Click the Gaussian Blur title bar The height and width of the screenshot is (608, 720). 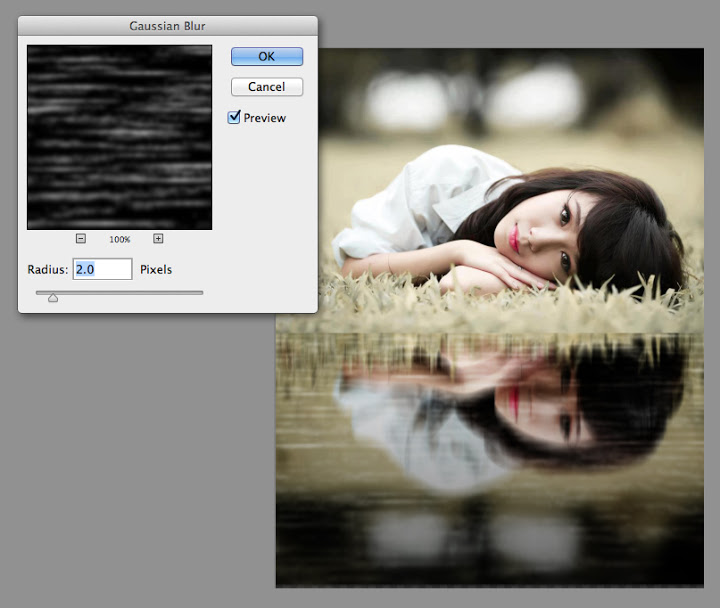click(x=167, y=24)
